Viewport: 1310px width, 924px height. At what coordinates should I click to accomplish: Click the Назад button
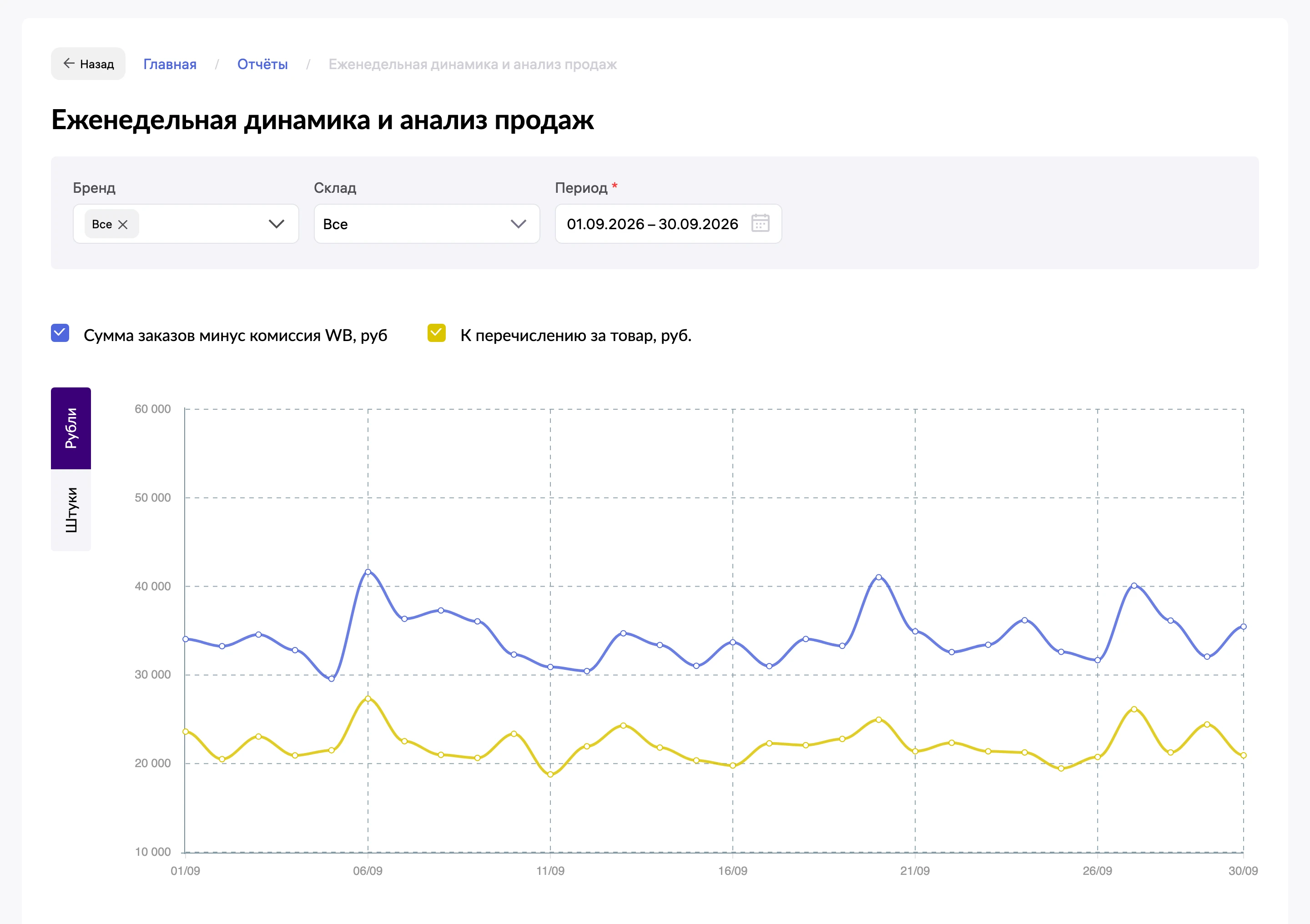[88, 64]
